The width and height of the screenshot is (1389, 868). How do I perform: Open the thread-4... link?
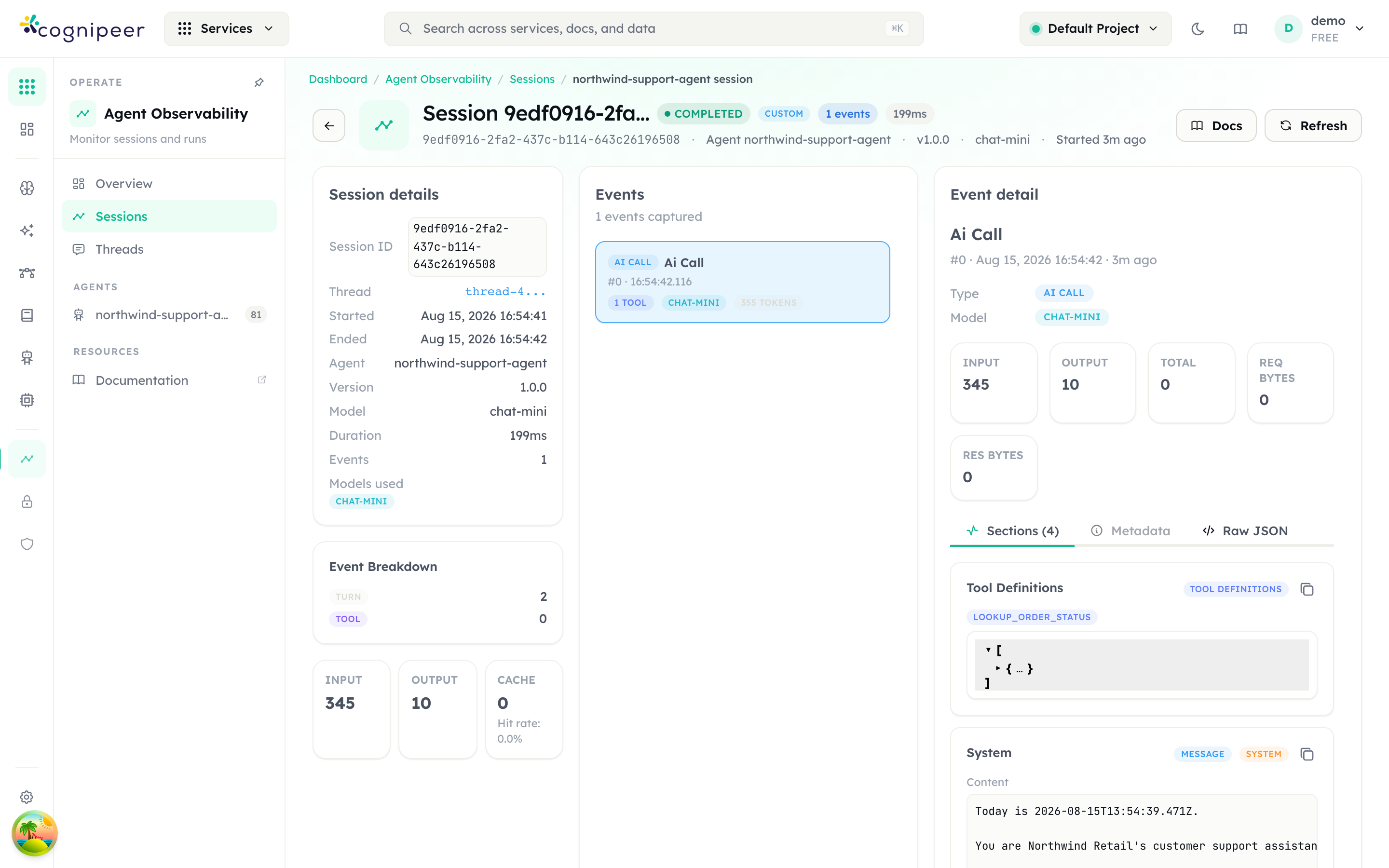click(505, 292)
